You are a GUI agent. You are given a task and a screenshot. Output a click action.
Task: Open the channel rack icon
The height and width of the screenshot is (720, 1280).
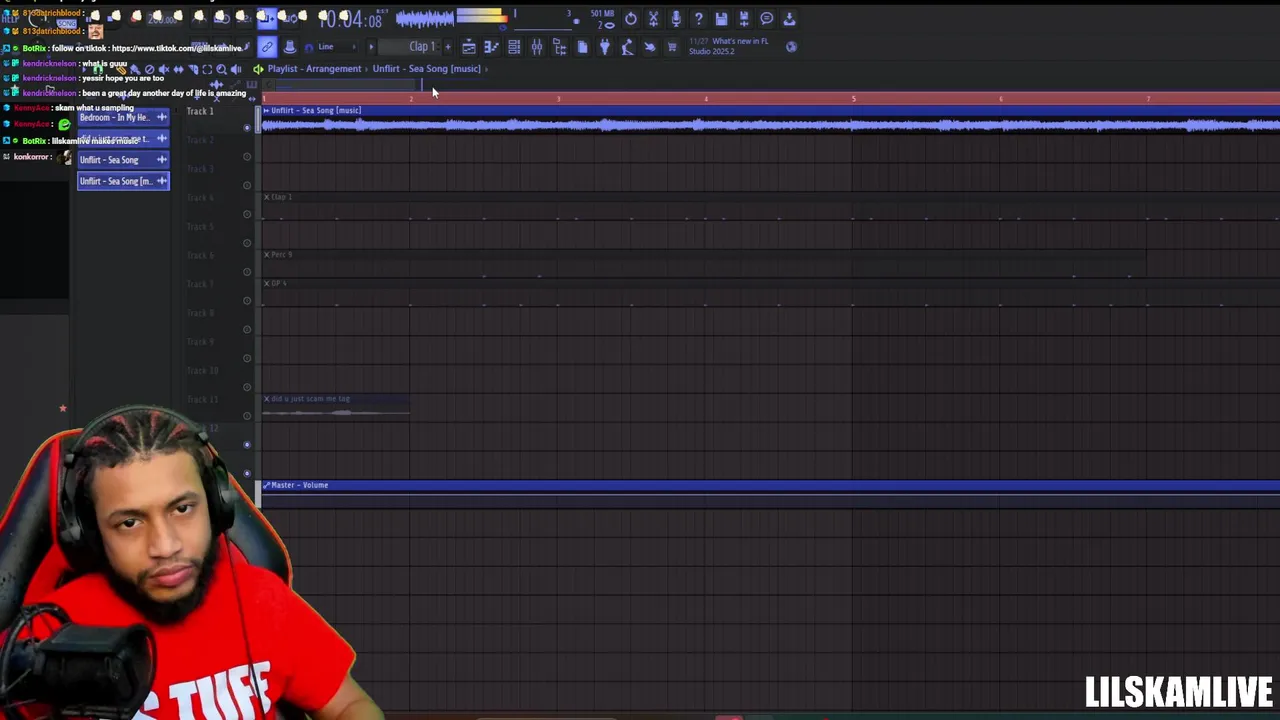(514, 47)
